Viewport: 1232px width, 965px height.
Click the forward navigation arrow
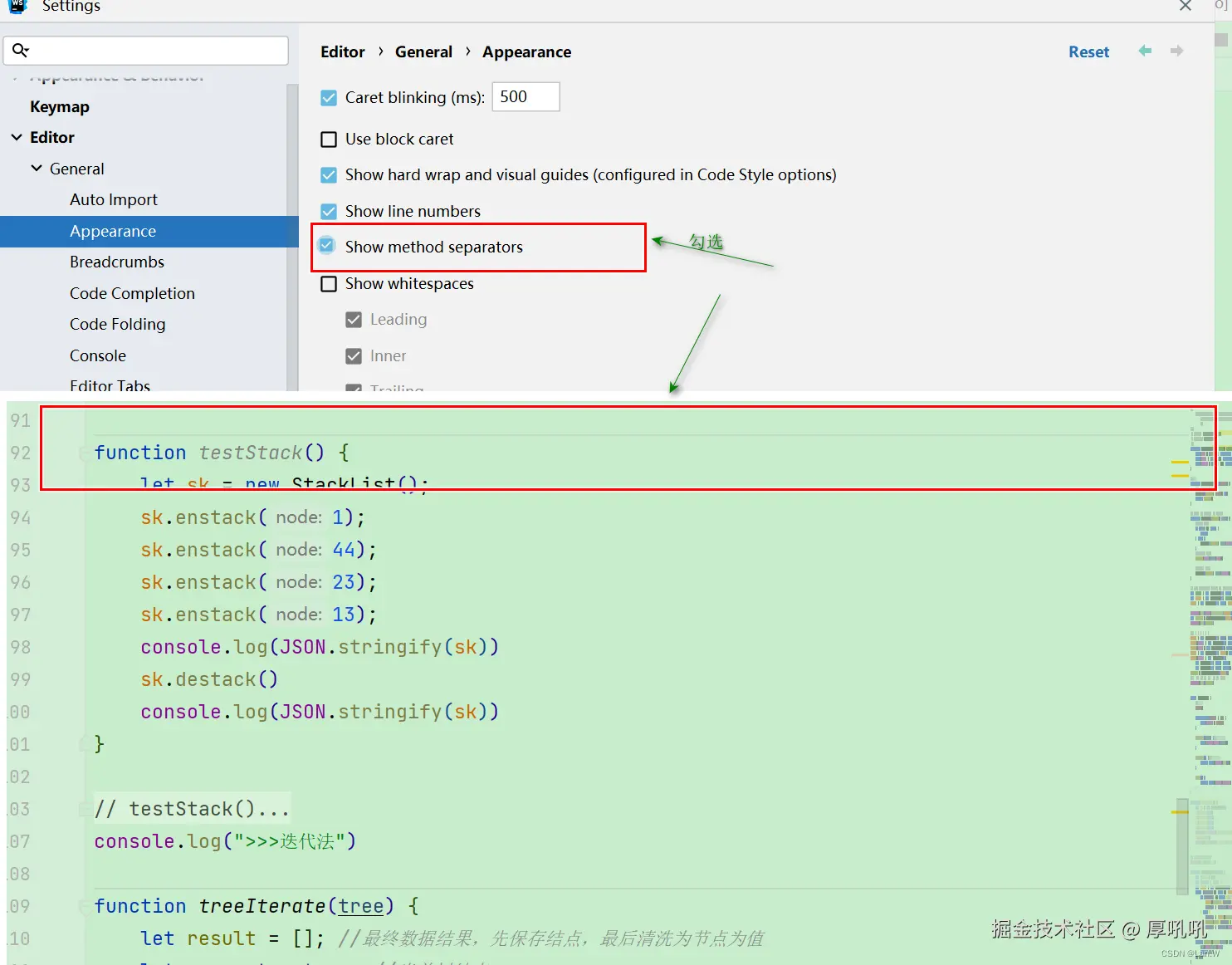pyautogui.click(x=1176, y=51)
